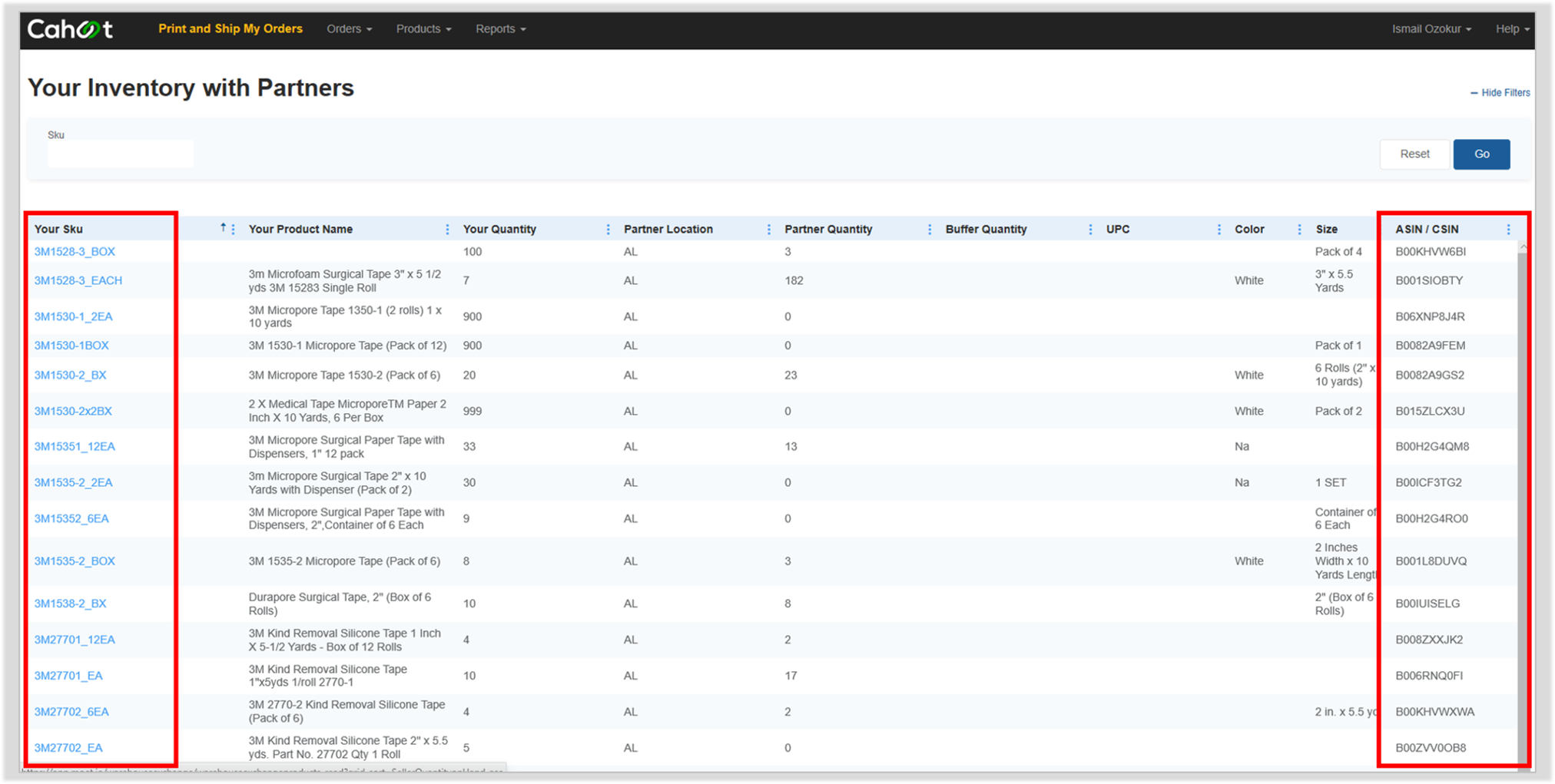Select ASIN cell B06XNP8J4R
The width and height of the screenshot is (1555, 784).
pos(1430,316)
